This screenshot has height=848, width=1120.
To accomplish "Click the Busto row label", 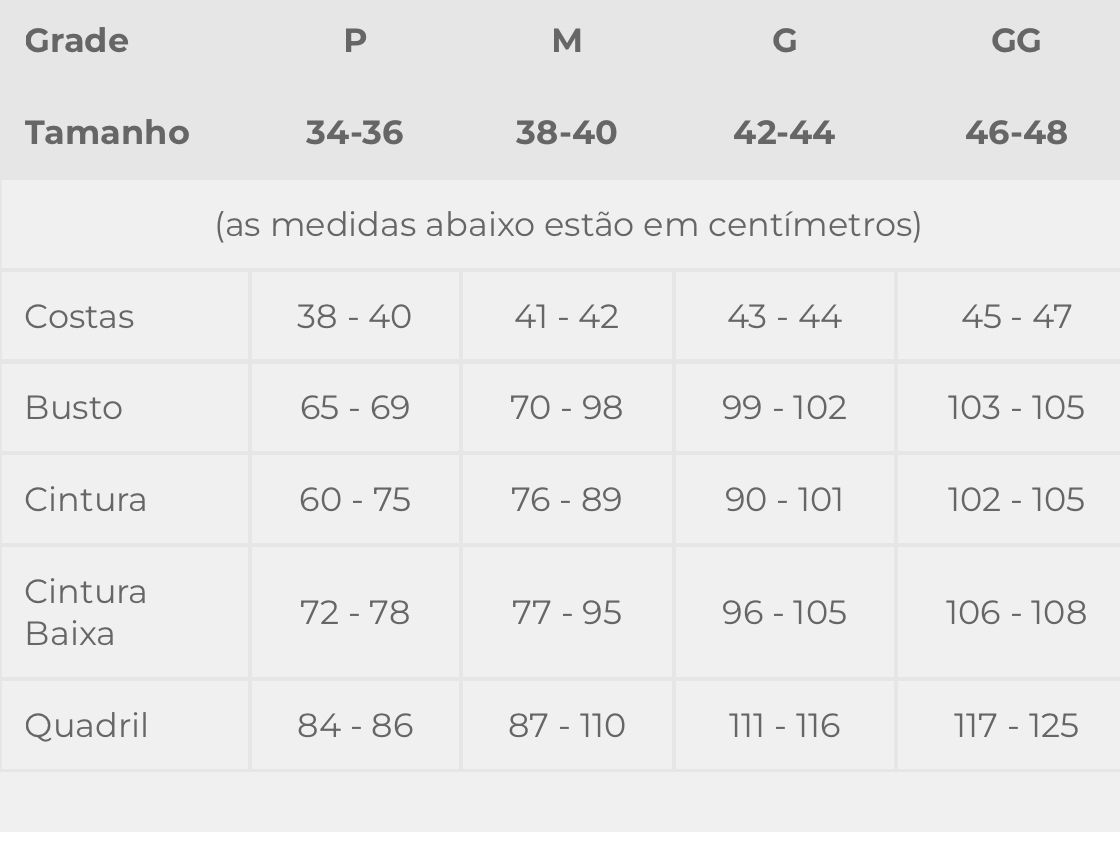I will click(x=74, y=408).
